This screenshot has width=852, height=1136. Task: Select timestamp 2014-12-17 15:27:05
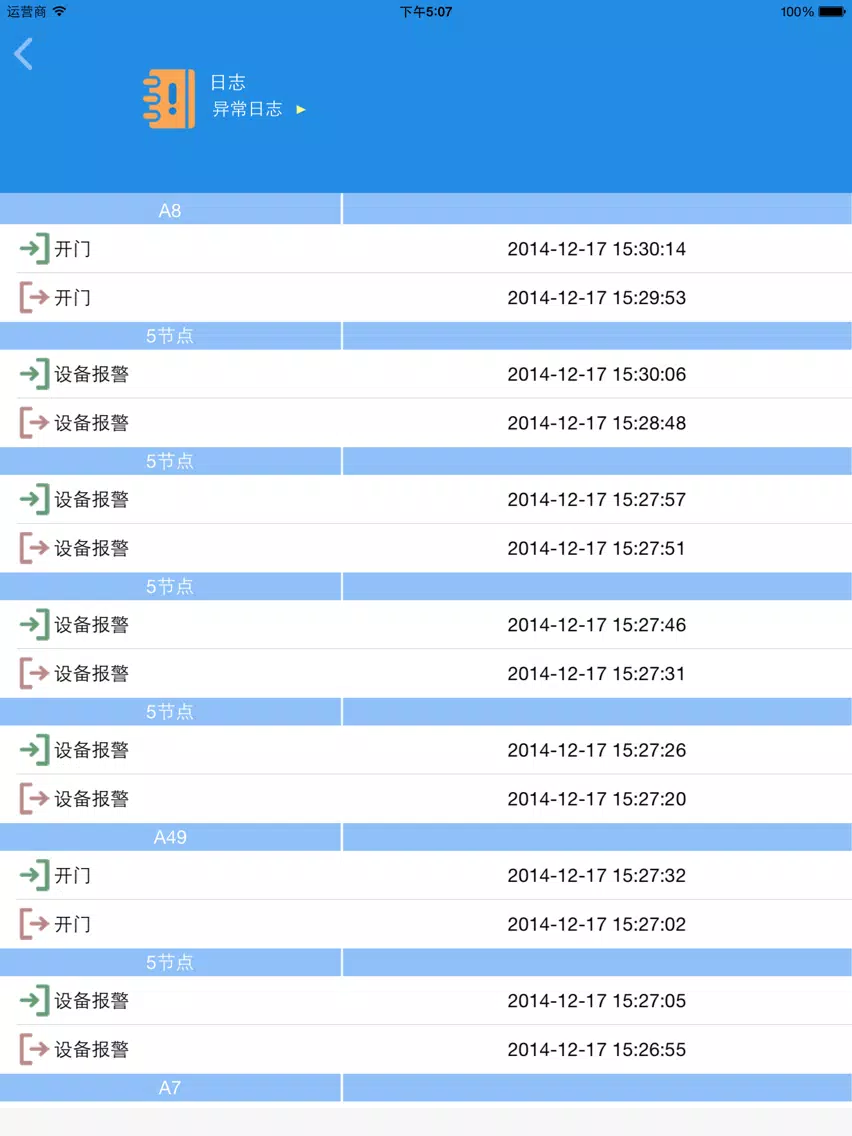pyautogui.click(x=596, y=1001)
